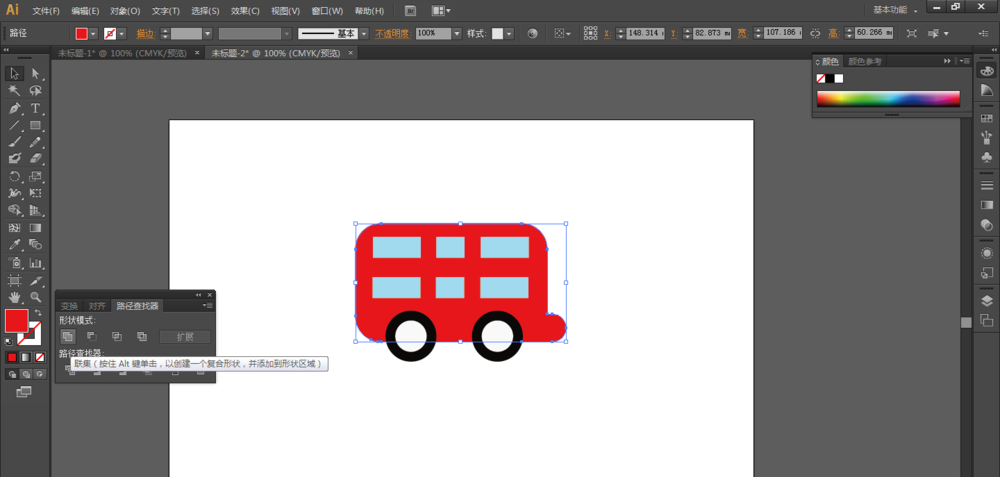Swap fill and stroke arrow icon
The width and height of the screenshot is (1000, 477).
coord(38,312)
